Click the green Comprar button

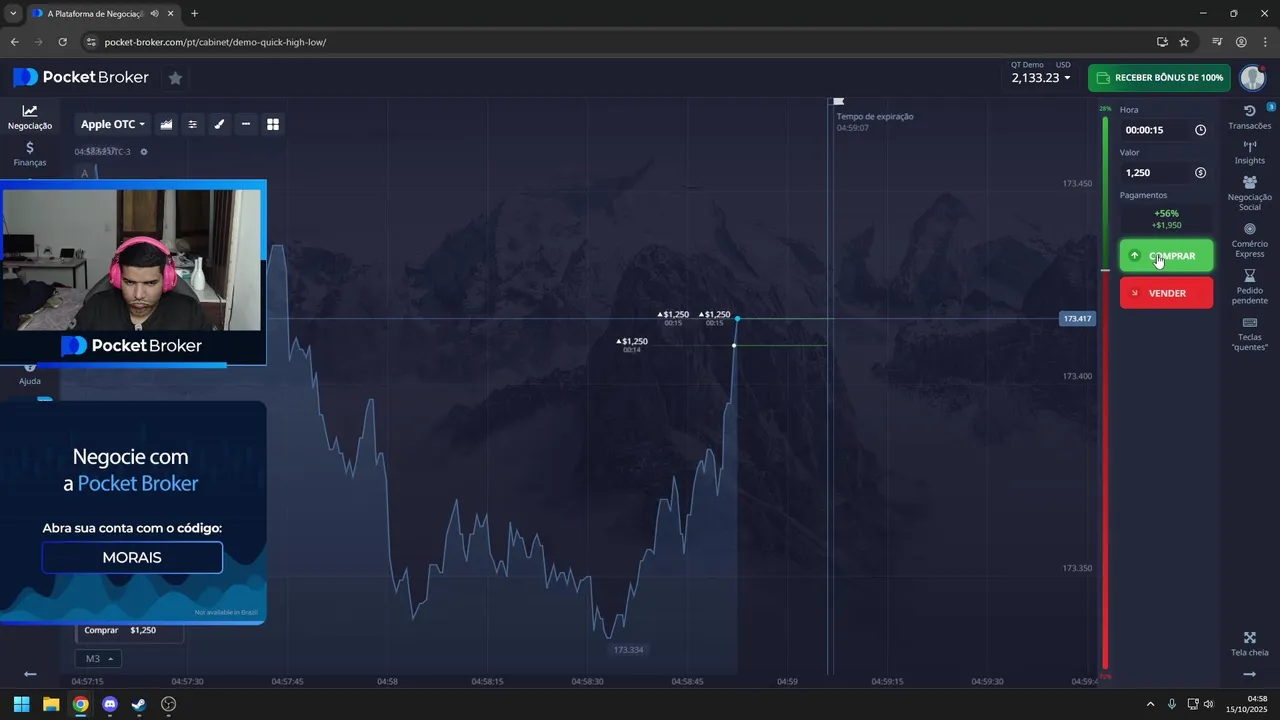pos(1166,255)
